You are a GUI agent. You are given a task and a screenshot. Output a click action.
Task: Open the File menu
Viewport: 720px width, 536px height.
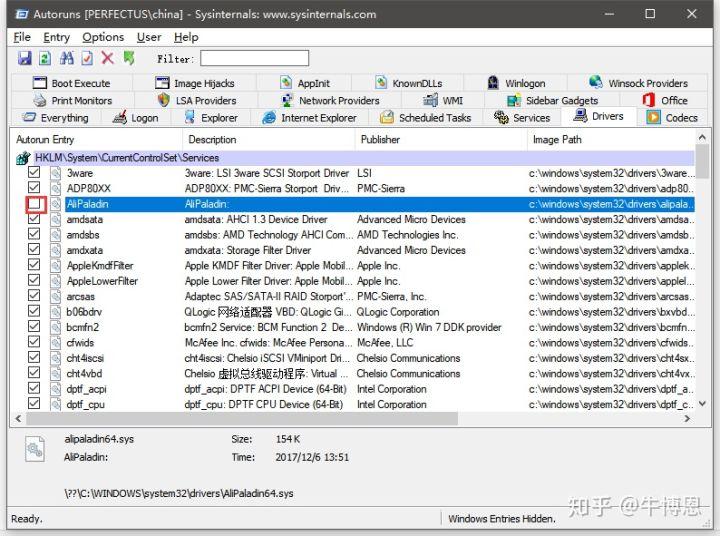click(x=22, y=37)
